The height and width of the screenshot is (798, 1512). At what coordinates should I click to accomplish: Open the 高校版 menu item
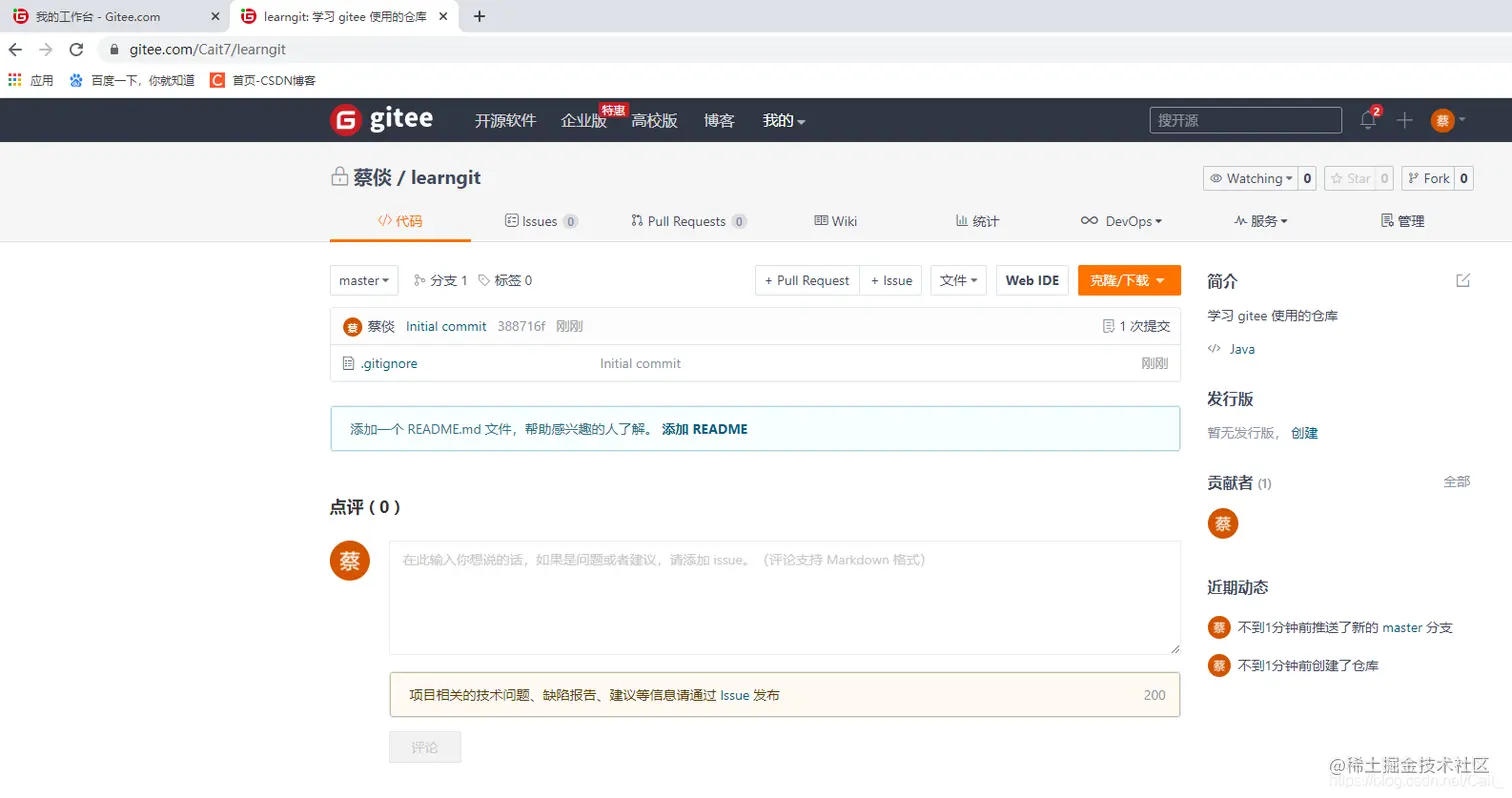654,120
